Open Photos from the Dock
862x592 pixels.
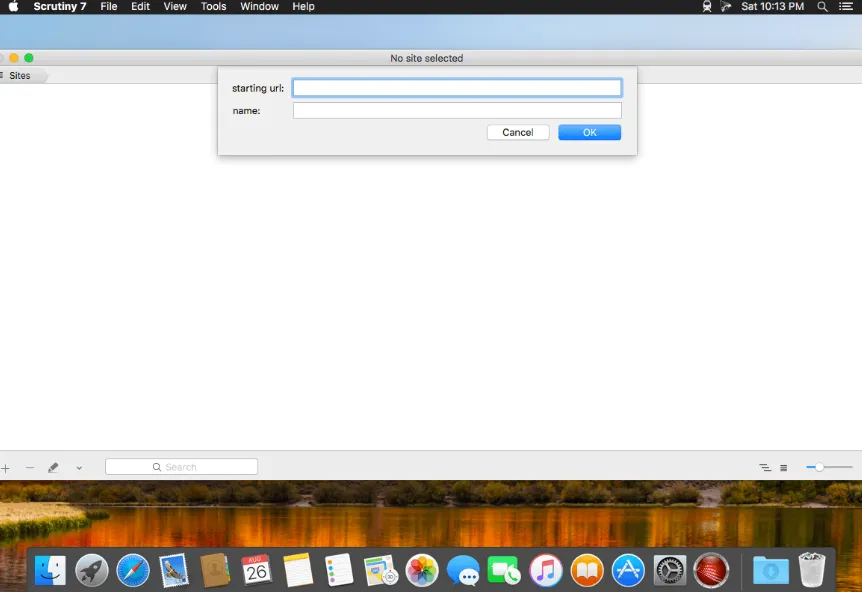[422, 570]
